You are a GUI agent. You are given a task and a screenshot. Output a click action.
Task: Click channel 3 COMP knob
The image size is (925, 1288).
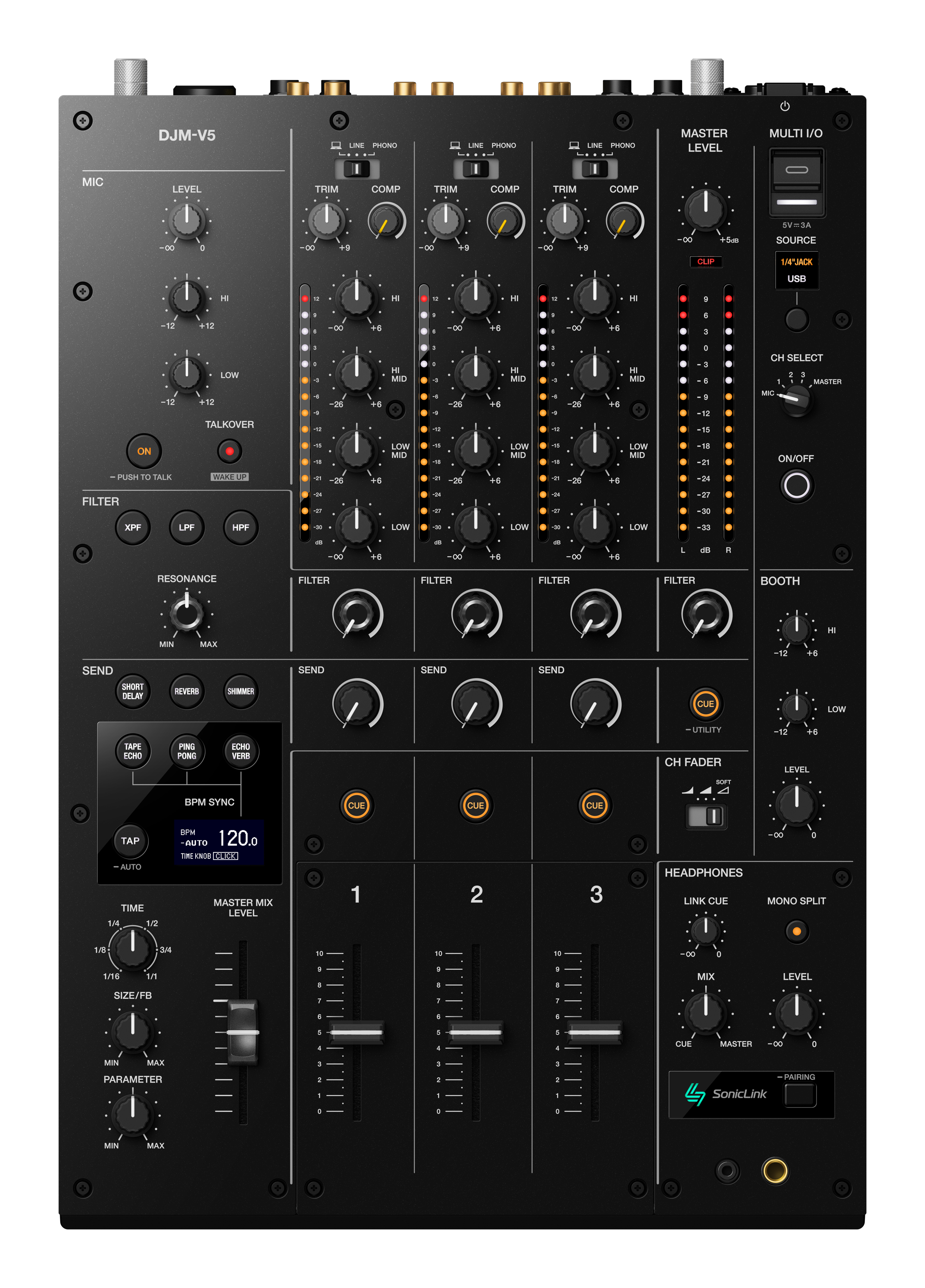point(624,221)
